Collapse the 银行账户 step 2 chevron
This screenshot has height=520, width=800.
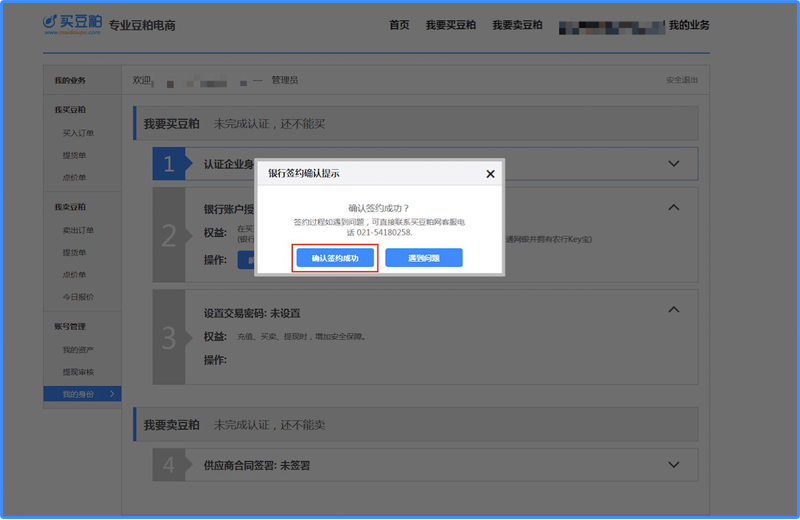pyautogui.click(x=673, y=208)
